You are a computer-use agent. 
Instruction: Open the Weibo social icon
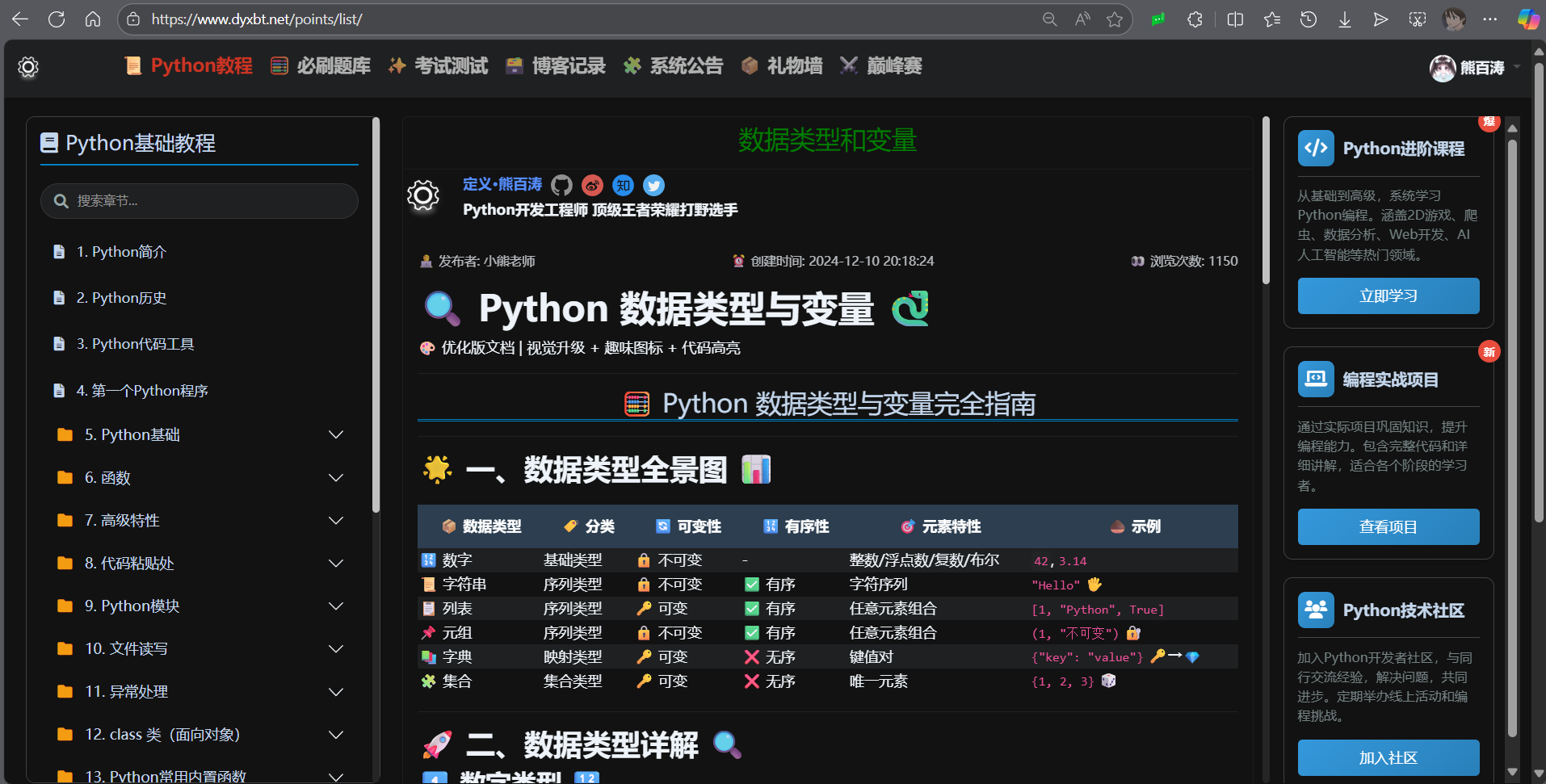click(x=592, y=186)
